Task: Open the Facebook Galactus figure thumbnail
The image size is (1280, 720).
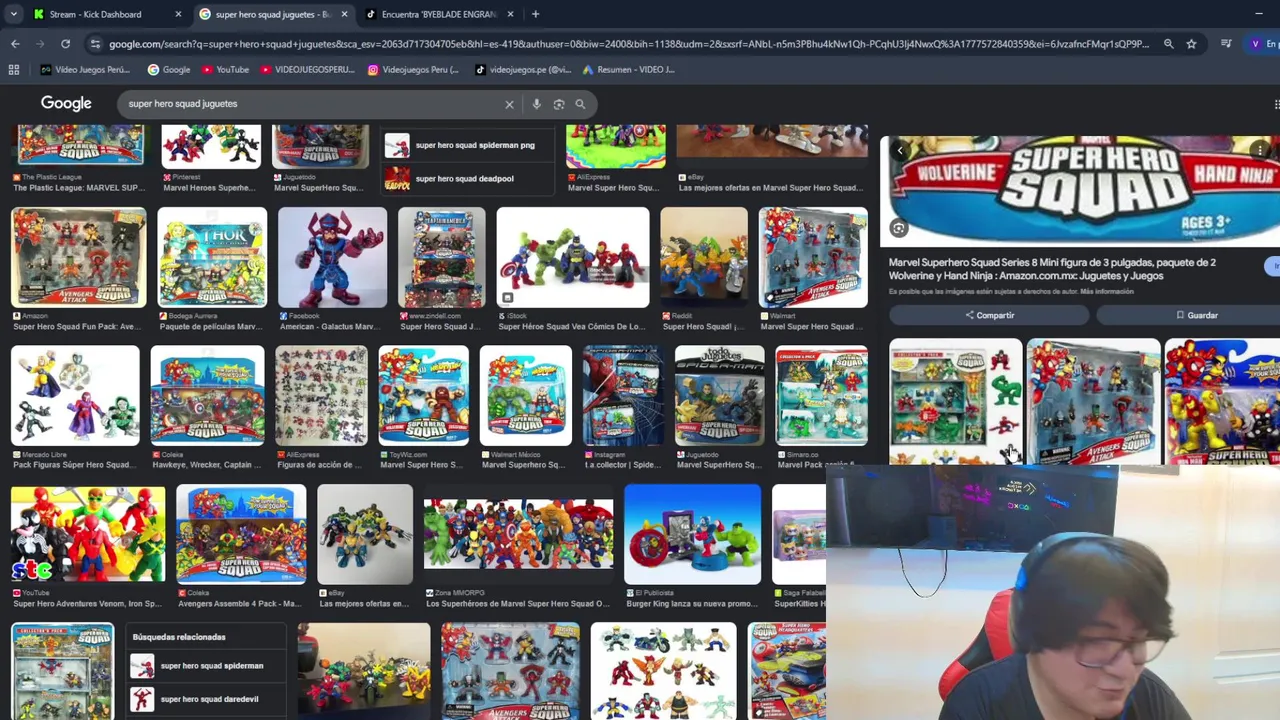Action: [x=332, y=257]
